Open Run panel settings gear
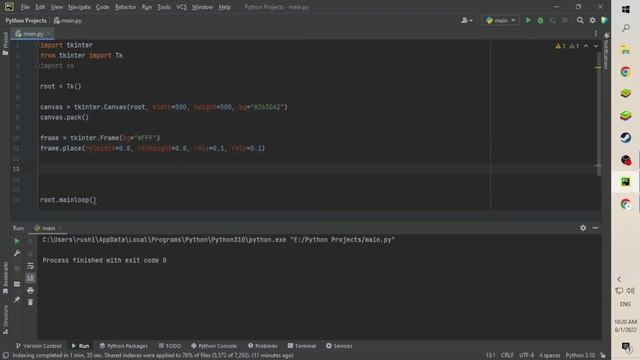Viewport: 640px width, 360px height. coord(583,228)
